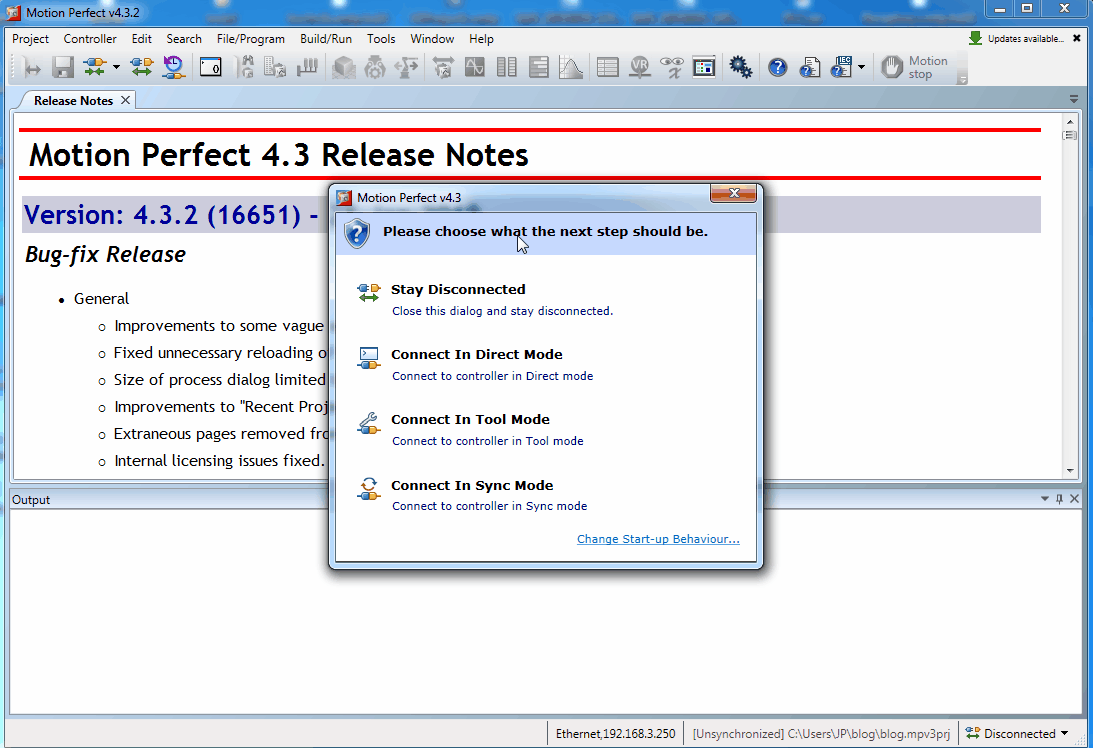Open the Help menu
The height and width of the screenshot is (748, 1093).
click(481, 39)
